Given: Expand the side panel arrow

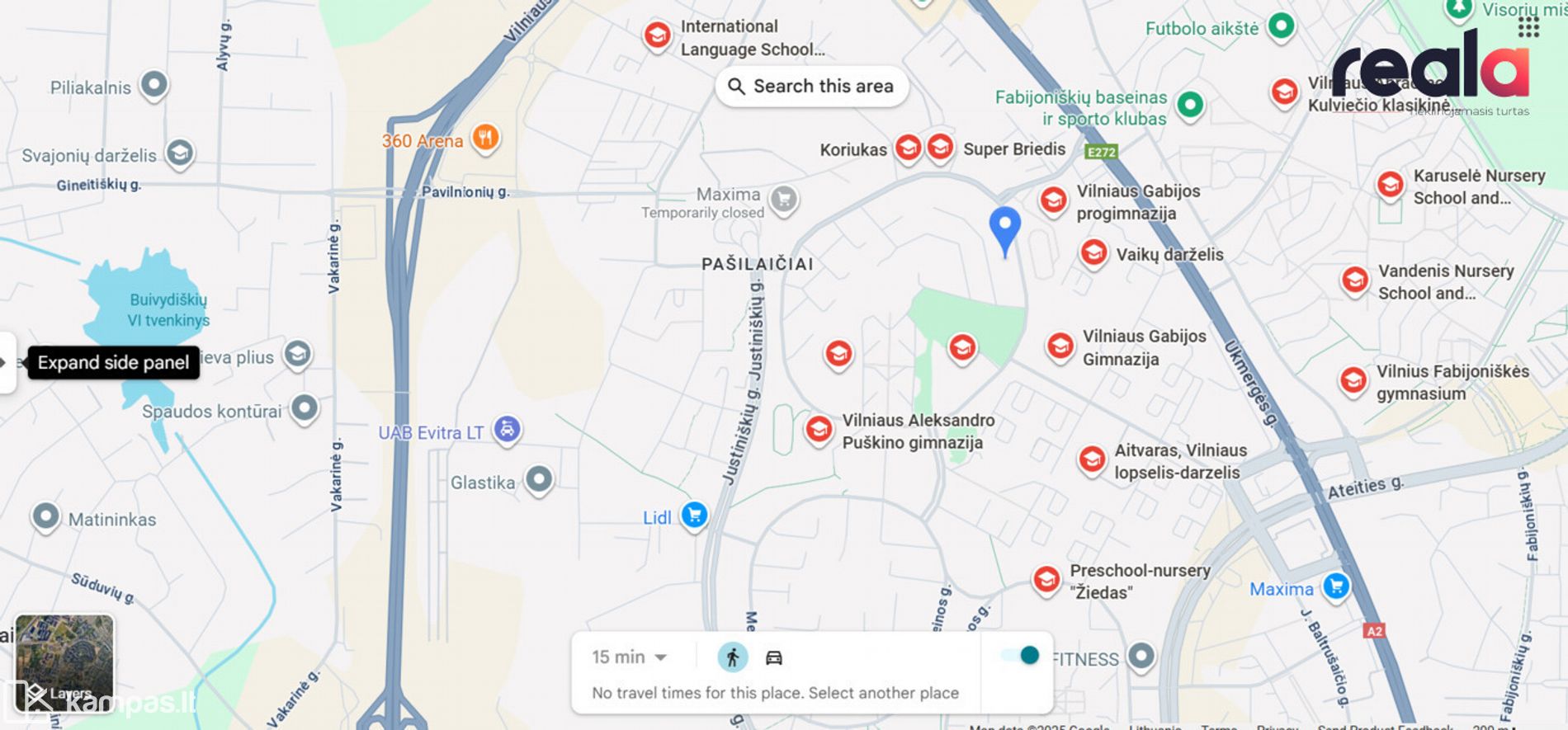Looking at the screenshot, I should (5, 362).
